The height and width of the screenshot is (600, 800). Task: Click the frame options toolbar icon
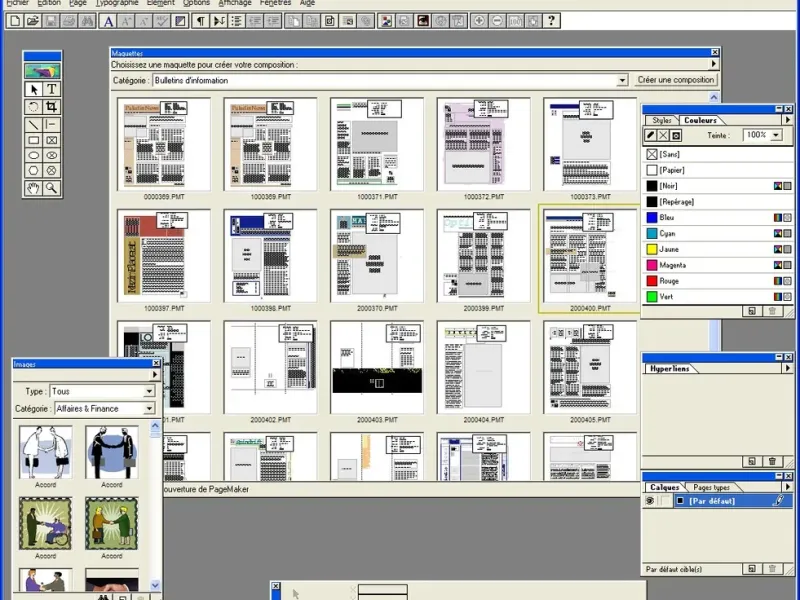(330, 21)
